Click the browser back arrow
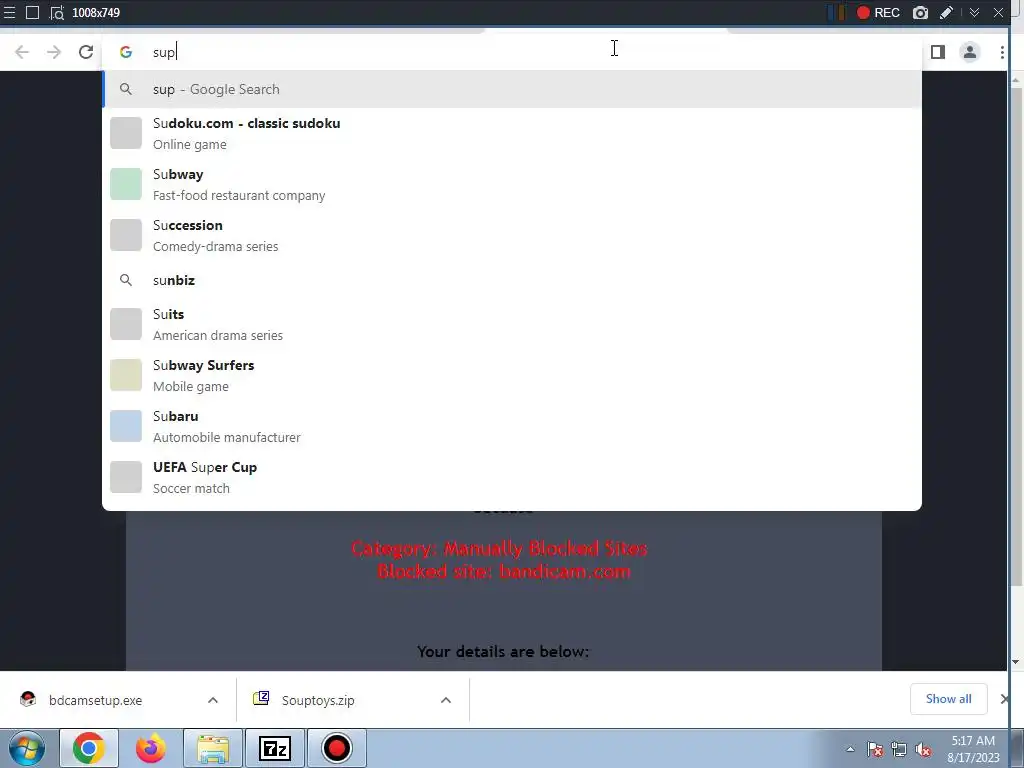Viewport: 1024px width, 768px height. (22, 52)
